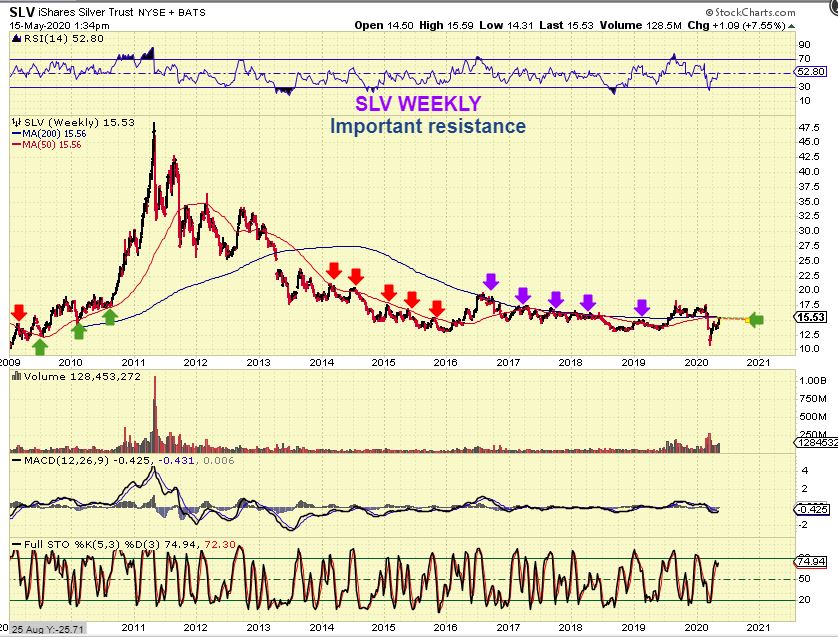838x637 pixels.
Task: Click the Low 14.31 quote
Action: (506, 26)
